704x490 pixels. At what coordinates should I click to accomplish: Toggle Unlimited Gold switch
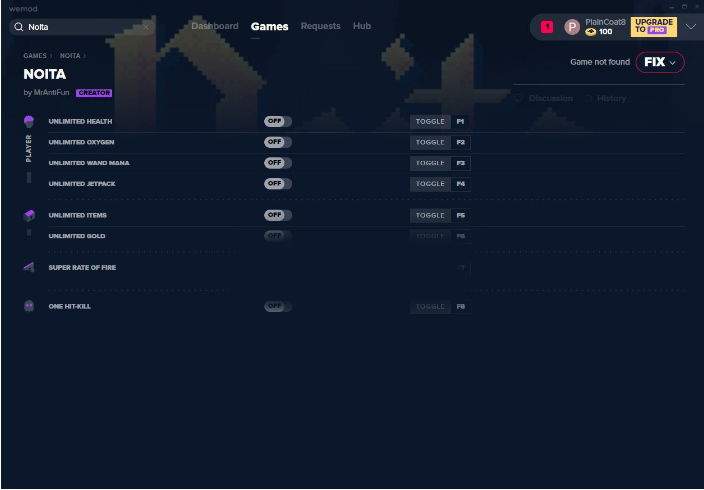278,236
